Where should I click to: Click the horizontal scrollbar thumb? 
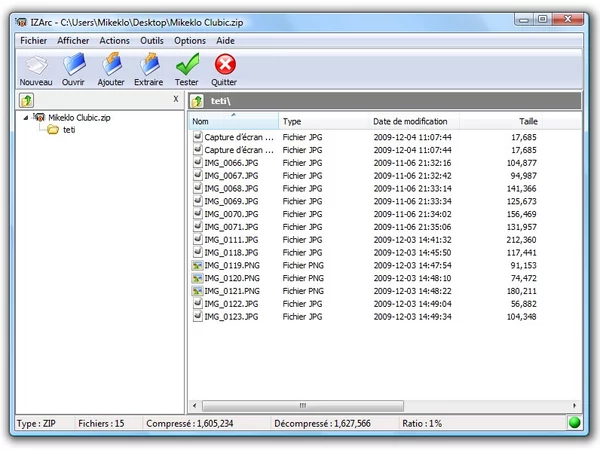(303, 406)
